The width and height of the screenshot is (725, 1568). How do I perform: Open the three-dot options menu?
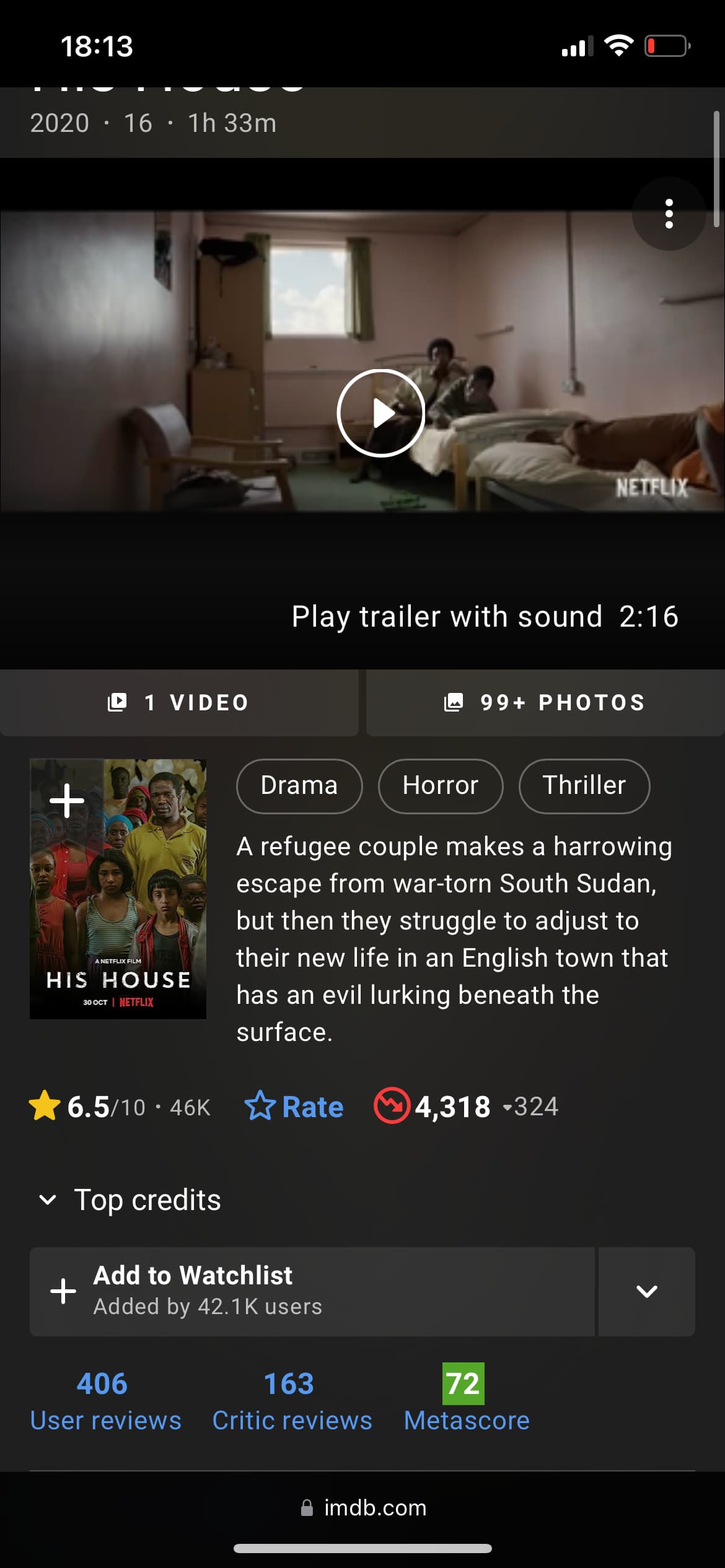[x=669, y=214]
